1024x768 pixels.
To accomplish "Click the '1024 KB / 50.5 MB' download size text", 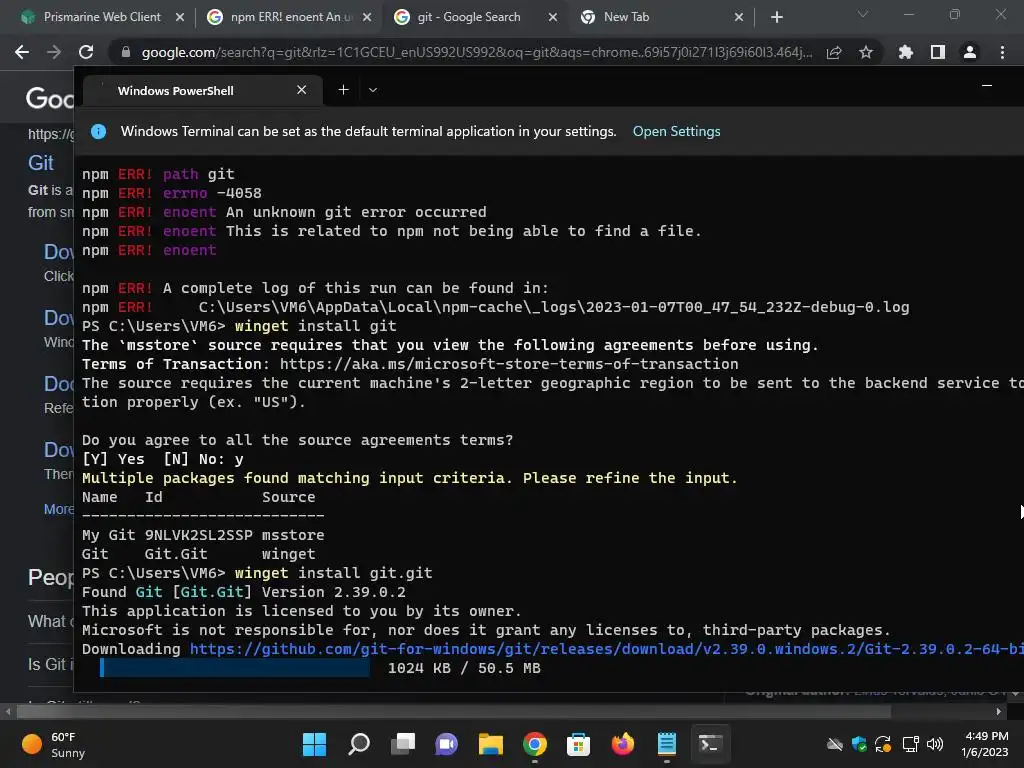I will [x=464, y=668].
